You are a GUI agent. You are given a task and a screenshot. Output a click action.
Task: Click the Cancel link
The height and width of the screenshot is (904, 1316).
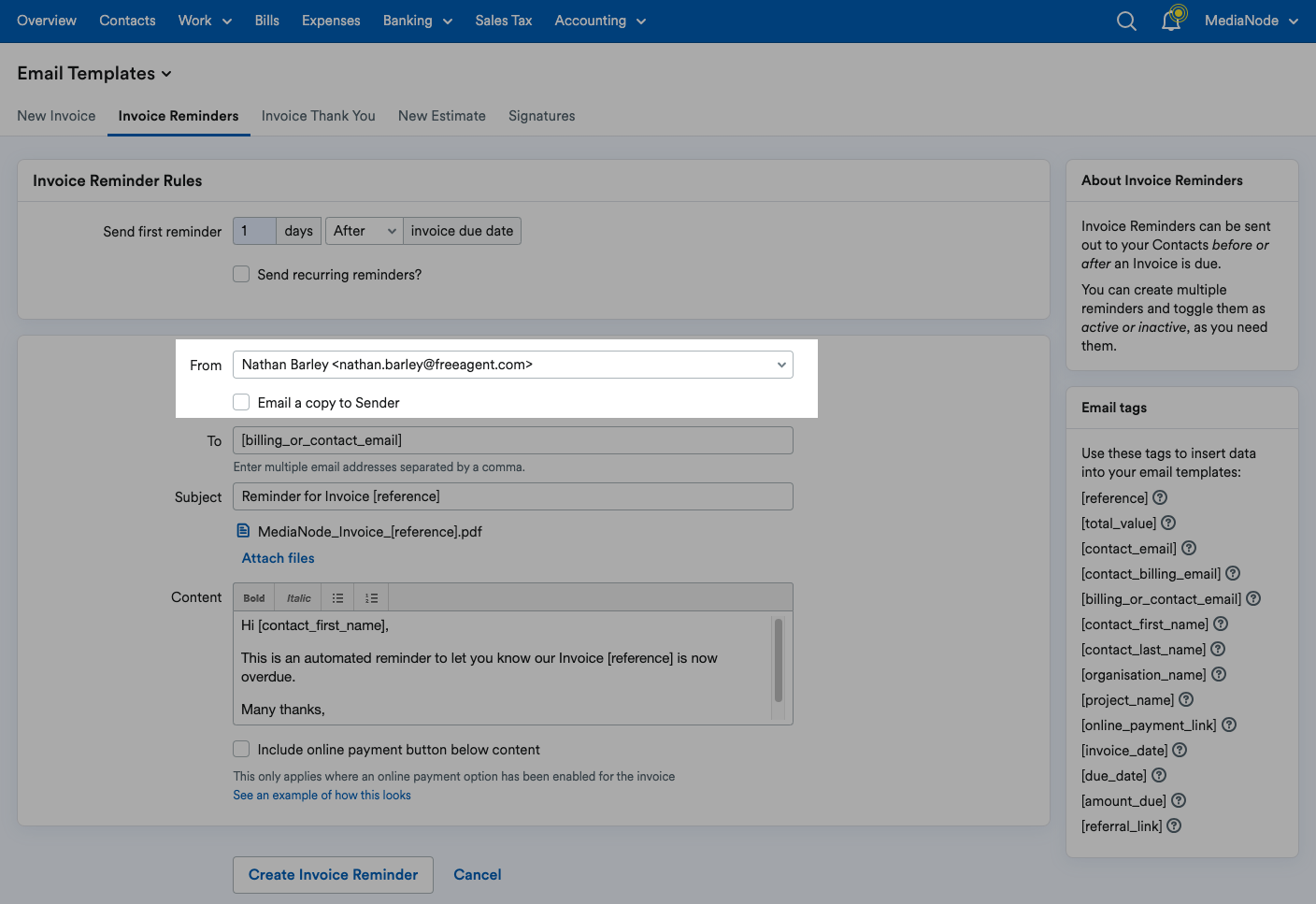(x=478, y=875)
